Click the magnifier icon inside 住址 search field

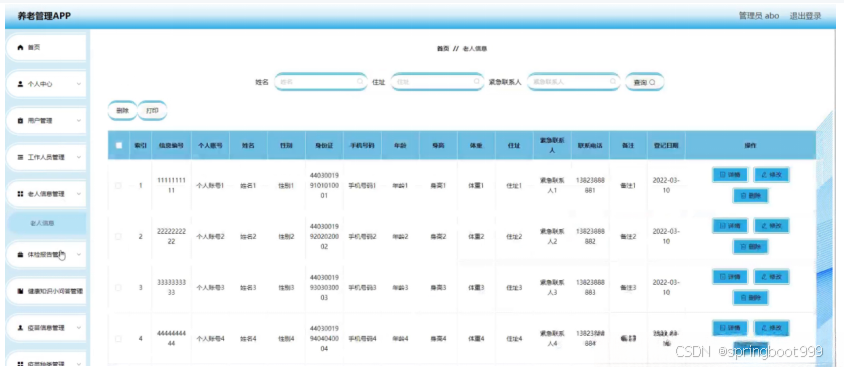(x=476, y=82)
